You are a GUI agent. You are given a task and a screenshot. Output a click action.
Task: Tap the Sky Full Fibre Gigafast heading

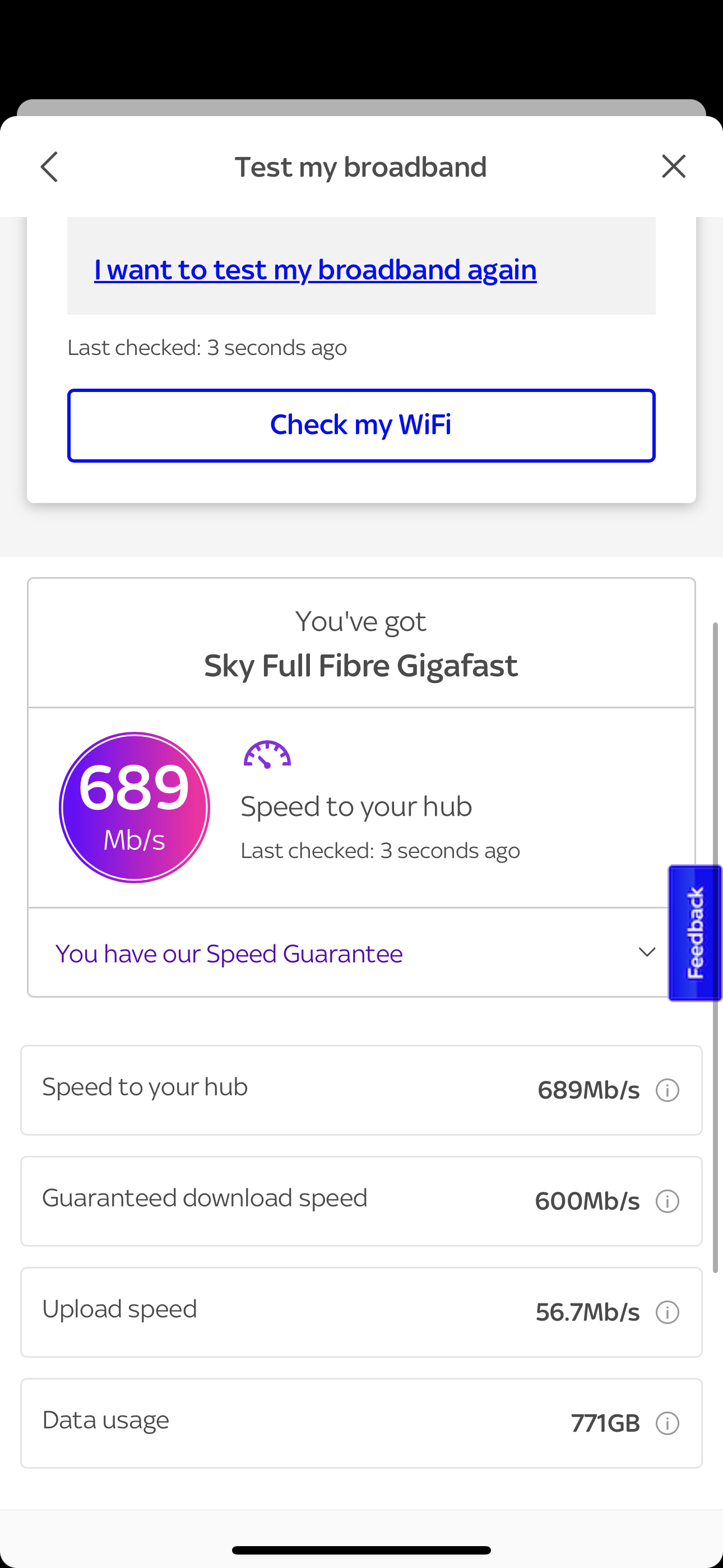coord(361,665)
